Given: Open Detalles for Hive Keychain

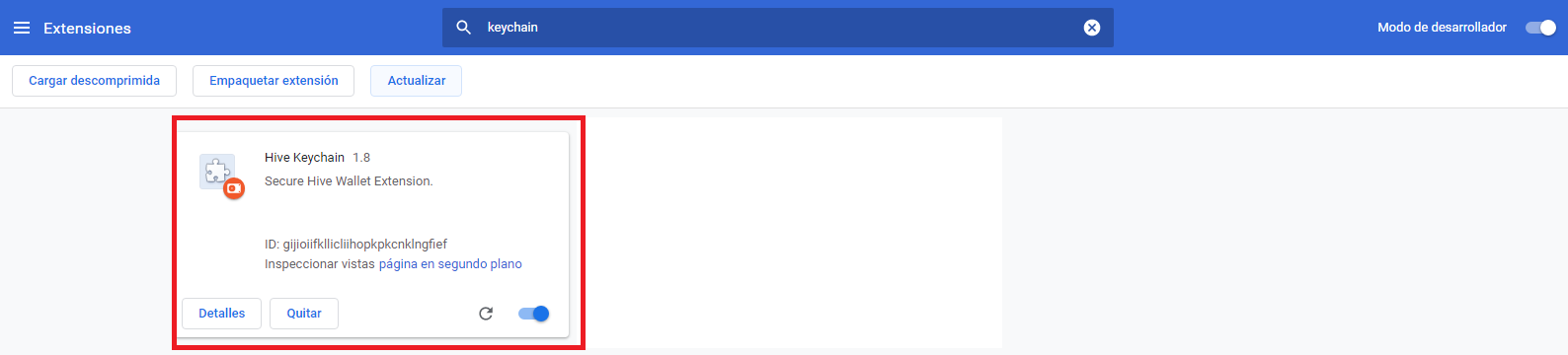Looking at the screenshot, I should click(221, 314).
